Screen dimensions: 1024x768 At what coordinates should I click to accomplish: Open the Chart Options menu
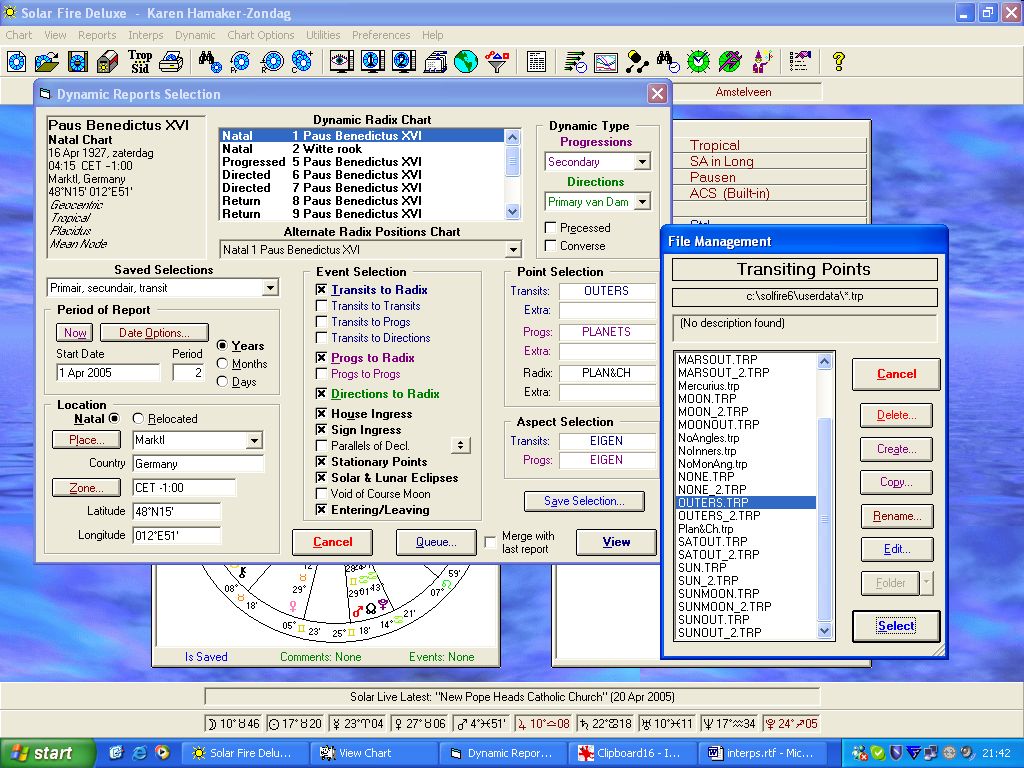pos(260,35)
